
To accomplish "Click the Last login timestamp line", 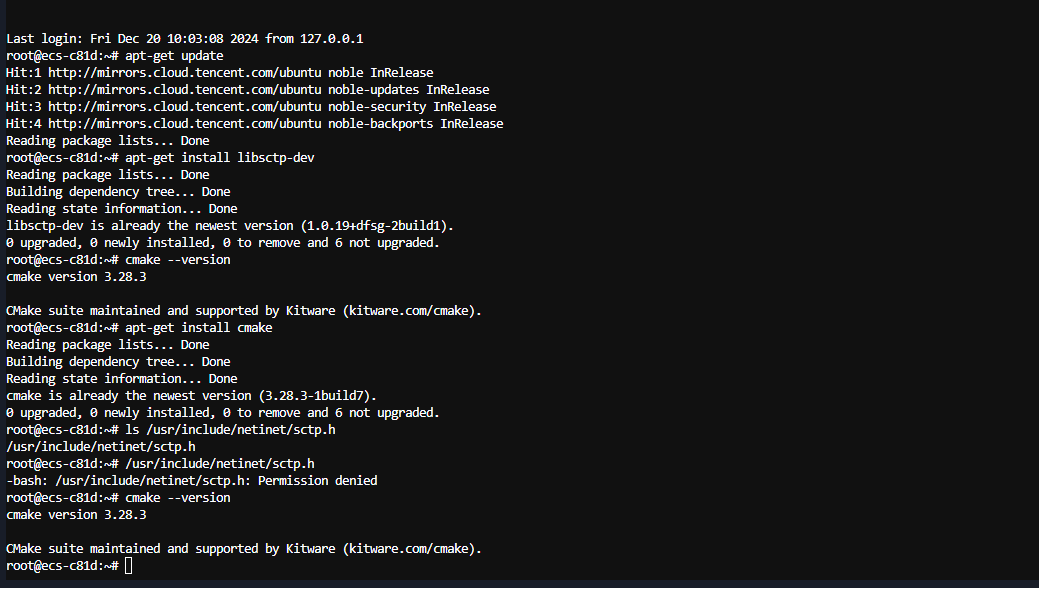I will (x=185, y=38).
